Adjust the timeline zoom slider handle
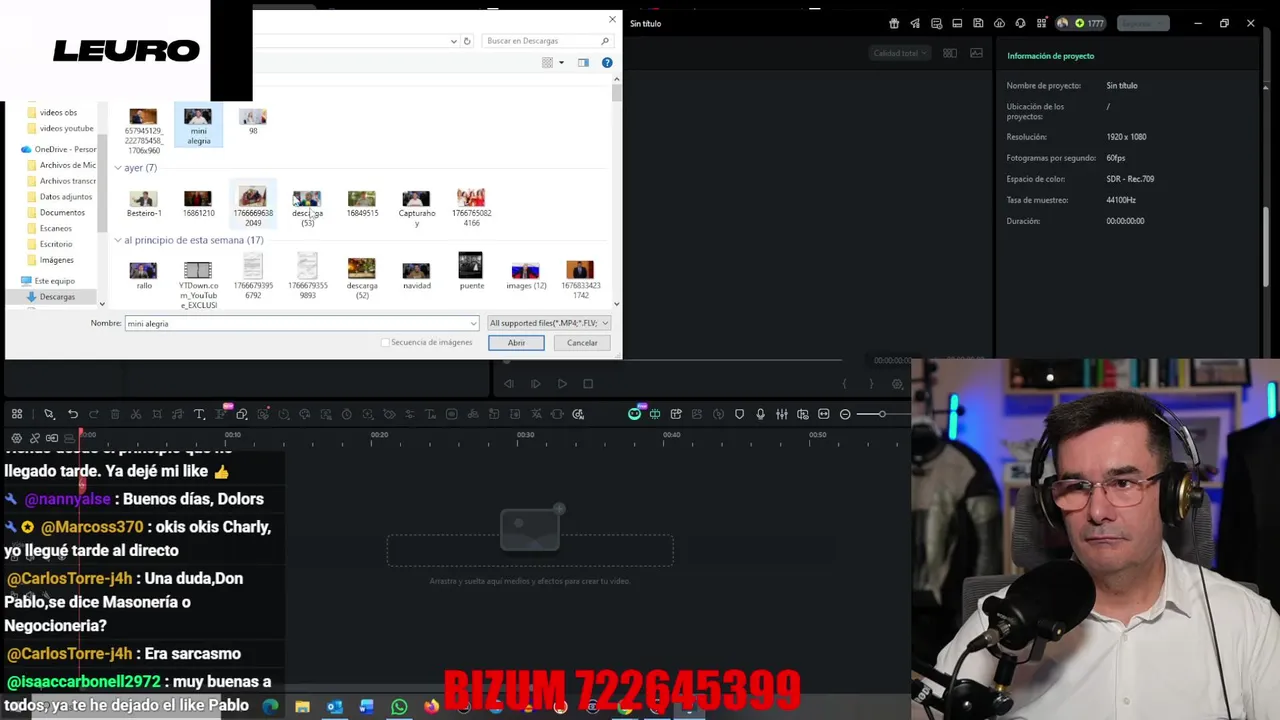 [882, 414]
